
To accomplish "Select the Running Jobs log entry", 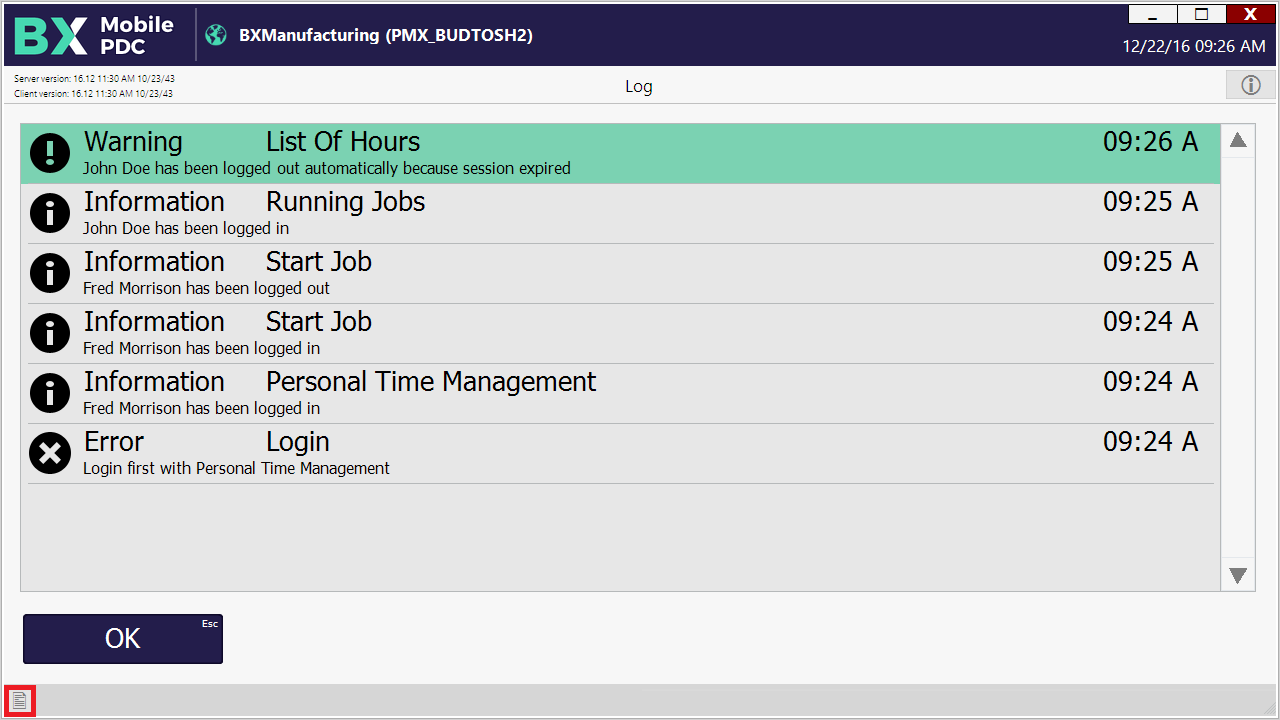I will 620,214.
